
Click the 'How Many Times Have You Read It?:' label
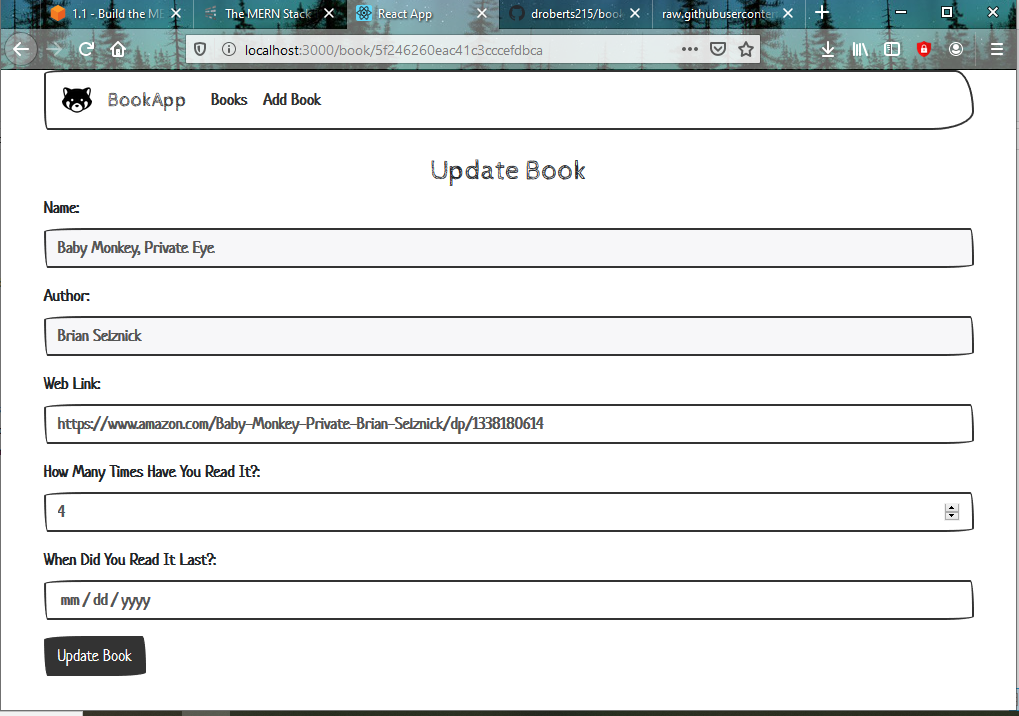click(x=151, y=472)
